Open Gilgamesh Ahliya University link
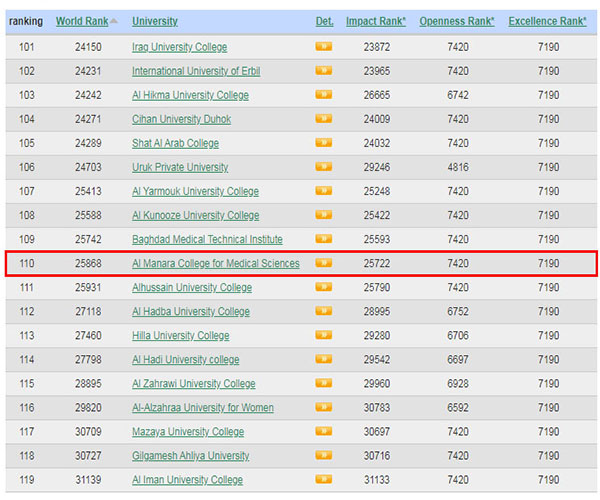Viewport: 600px width, 500px height. [191, 456]
